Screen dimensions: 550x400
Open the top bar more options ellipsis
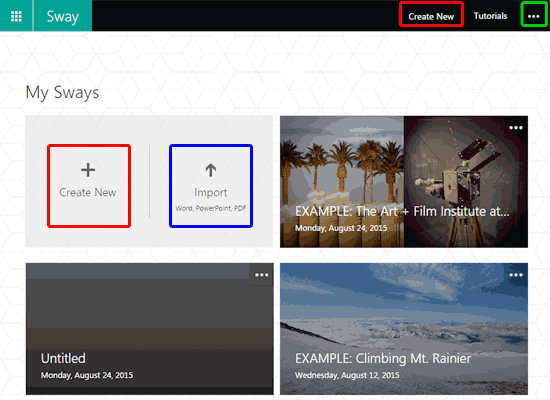(x=534, y=16)
